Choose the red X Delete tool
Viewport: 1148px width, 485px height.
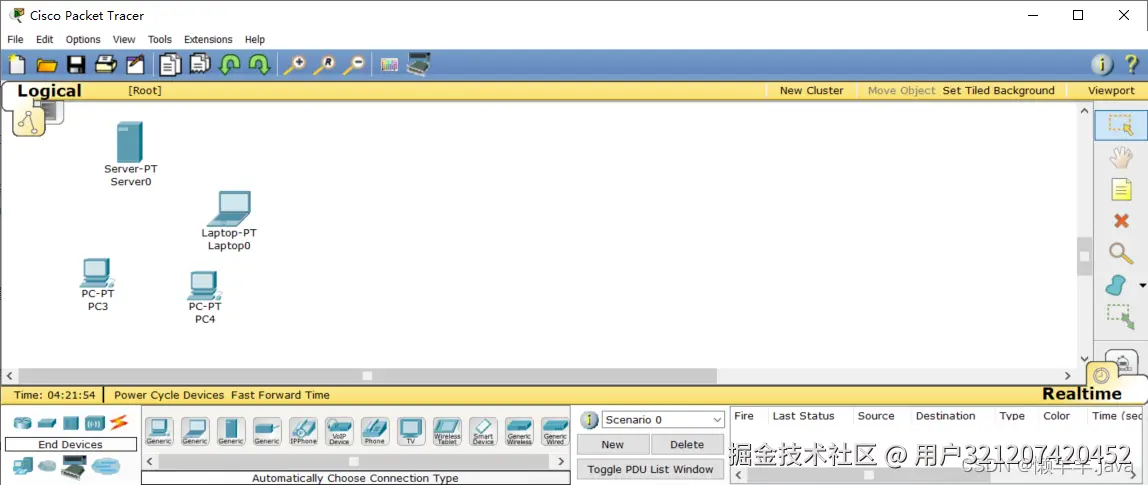click(x=1121, y=221)
